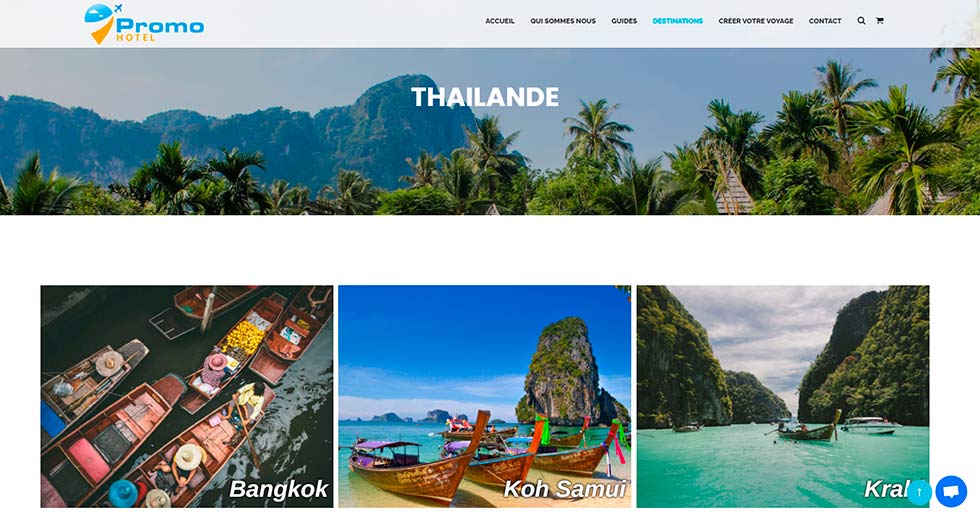
Task: Click Créer Votre Voyage in navigation
Action: (756, 21)
